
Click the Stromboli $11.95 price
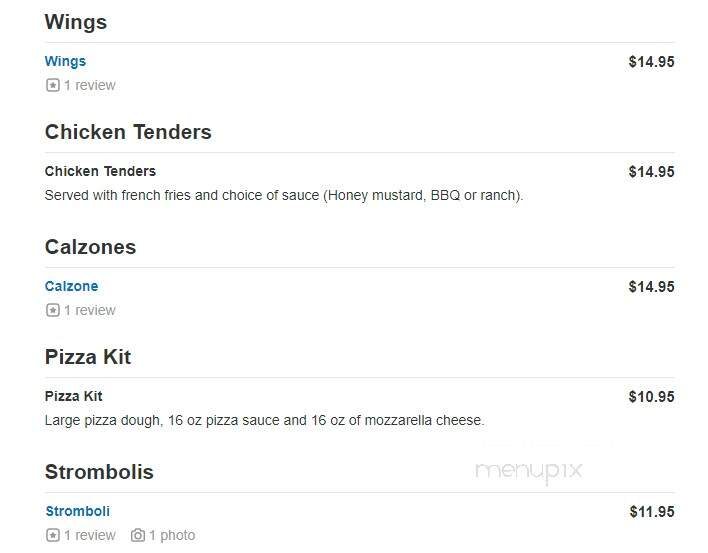(652, 512)
